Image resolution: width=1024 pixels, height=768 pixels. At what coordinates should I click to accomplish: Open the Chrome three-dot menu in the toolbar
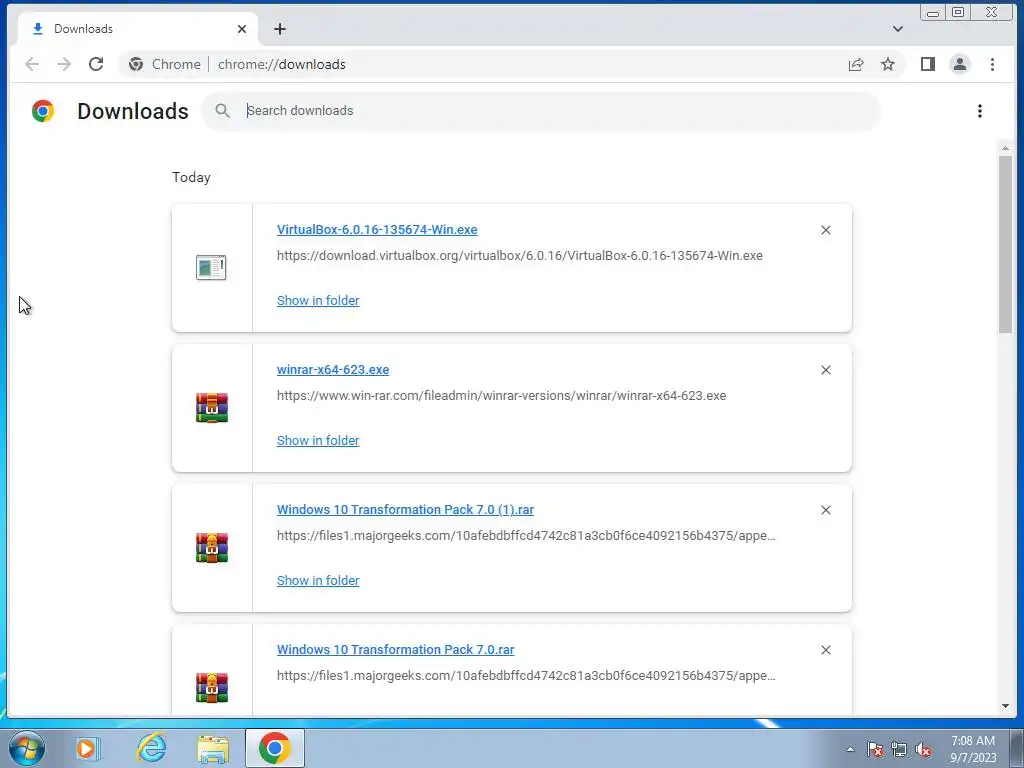pos(992,64)
